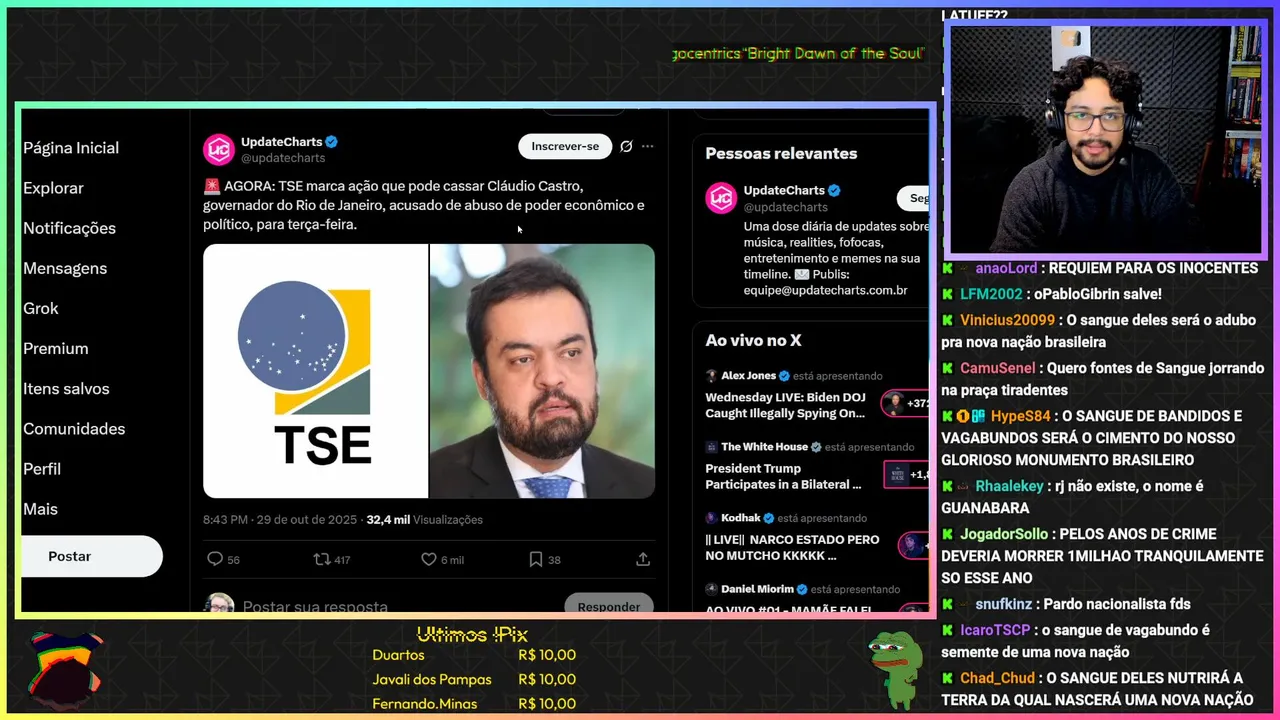The image size is (1280, 720).
Task: Click the UpdateCharts avatar on the tweet
Action: pyautogui.click(x=219, y=149)
